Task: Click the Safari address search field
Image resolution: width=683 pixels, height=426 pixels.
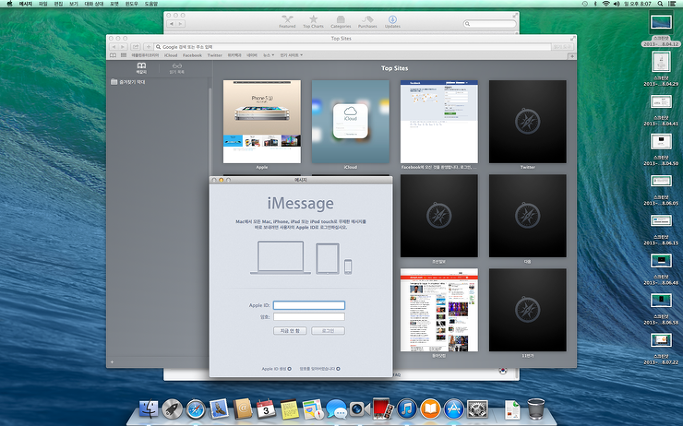Action: 352,47
